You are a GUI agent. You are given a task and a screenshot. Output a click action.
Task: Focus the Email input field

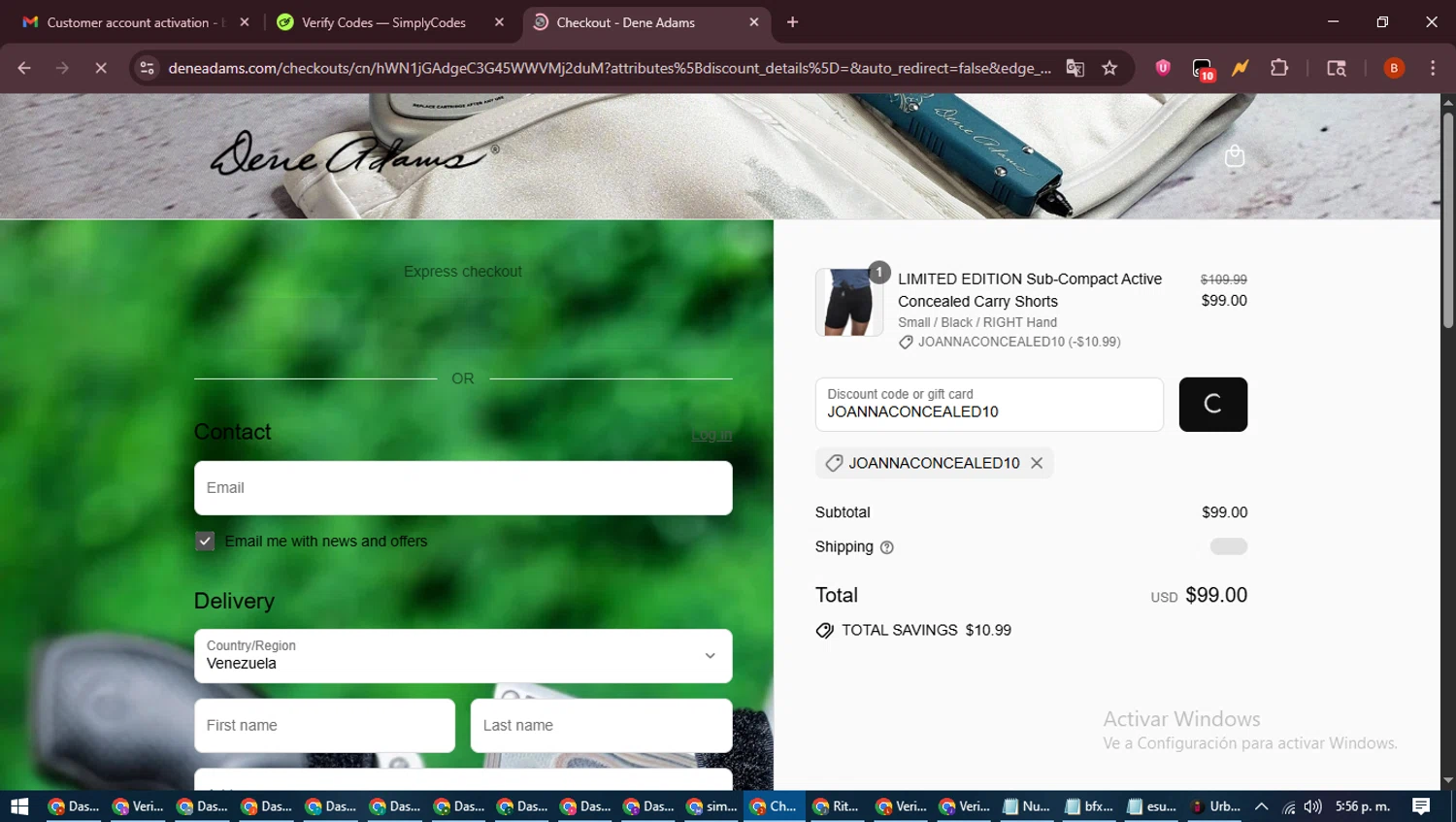463,488
